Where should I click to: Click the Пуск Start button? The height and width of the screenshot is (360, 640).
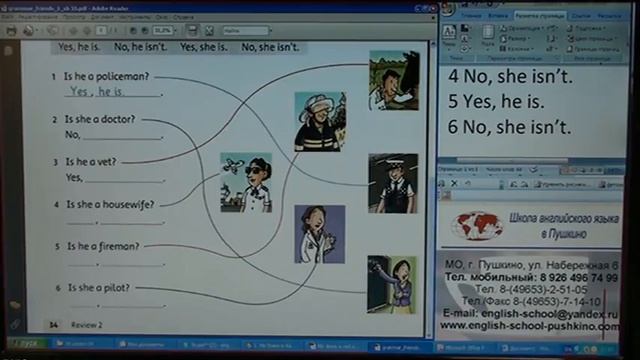pos(28,344)
